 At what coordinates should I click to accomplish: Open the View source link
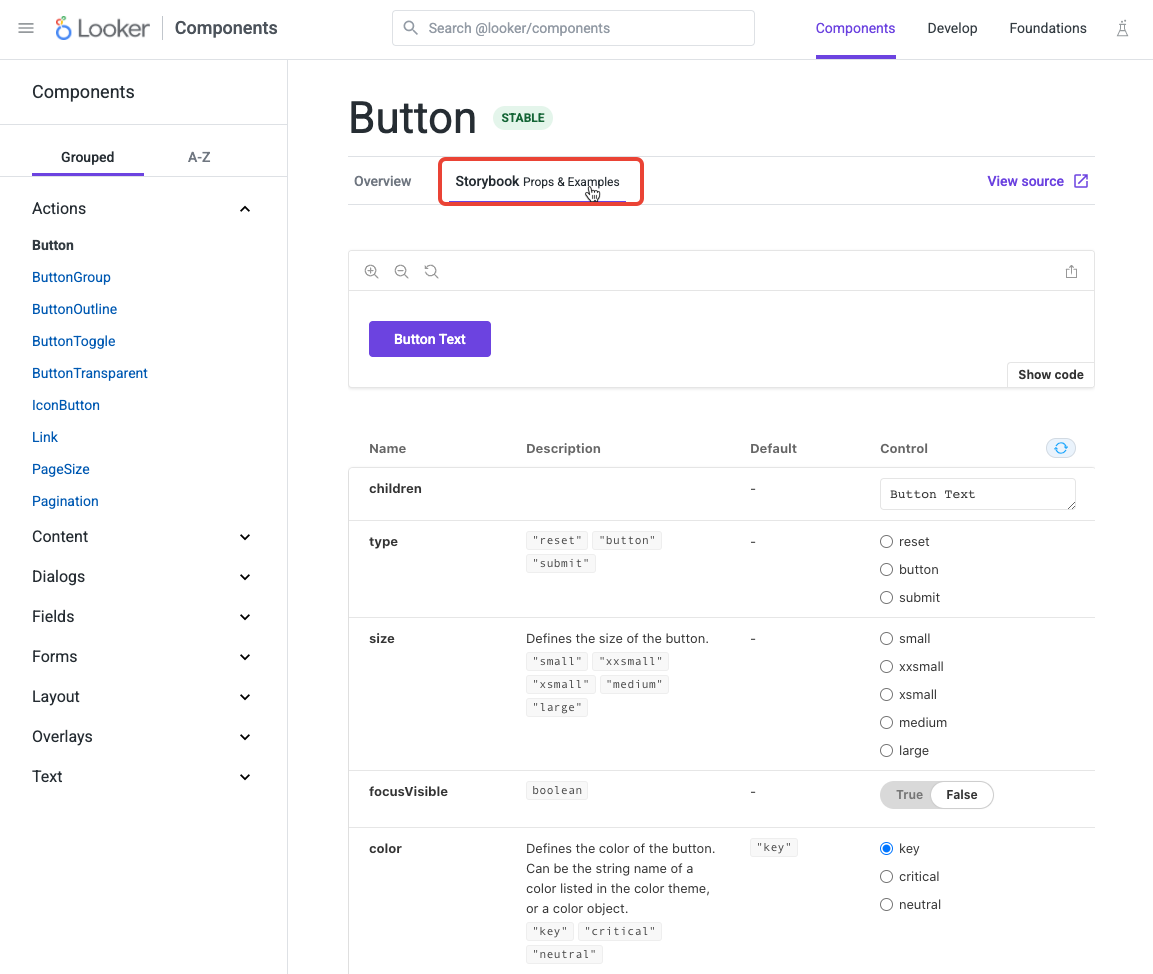point(1037,181)
